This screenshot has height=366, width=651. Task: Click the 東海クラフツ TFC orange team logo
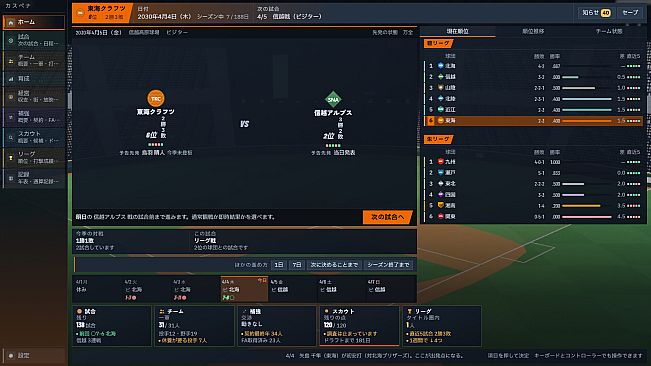tap(156, 98)
